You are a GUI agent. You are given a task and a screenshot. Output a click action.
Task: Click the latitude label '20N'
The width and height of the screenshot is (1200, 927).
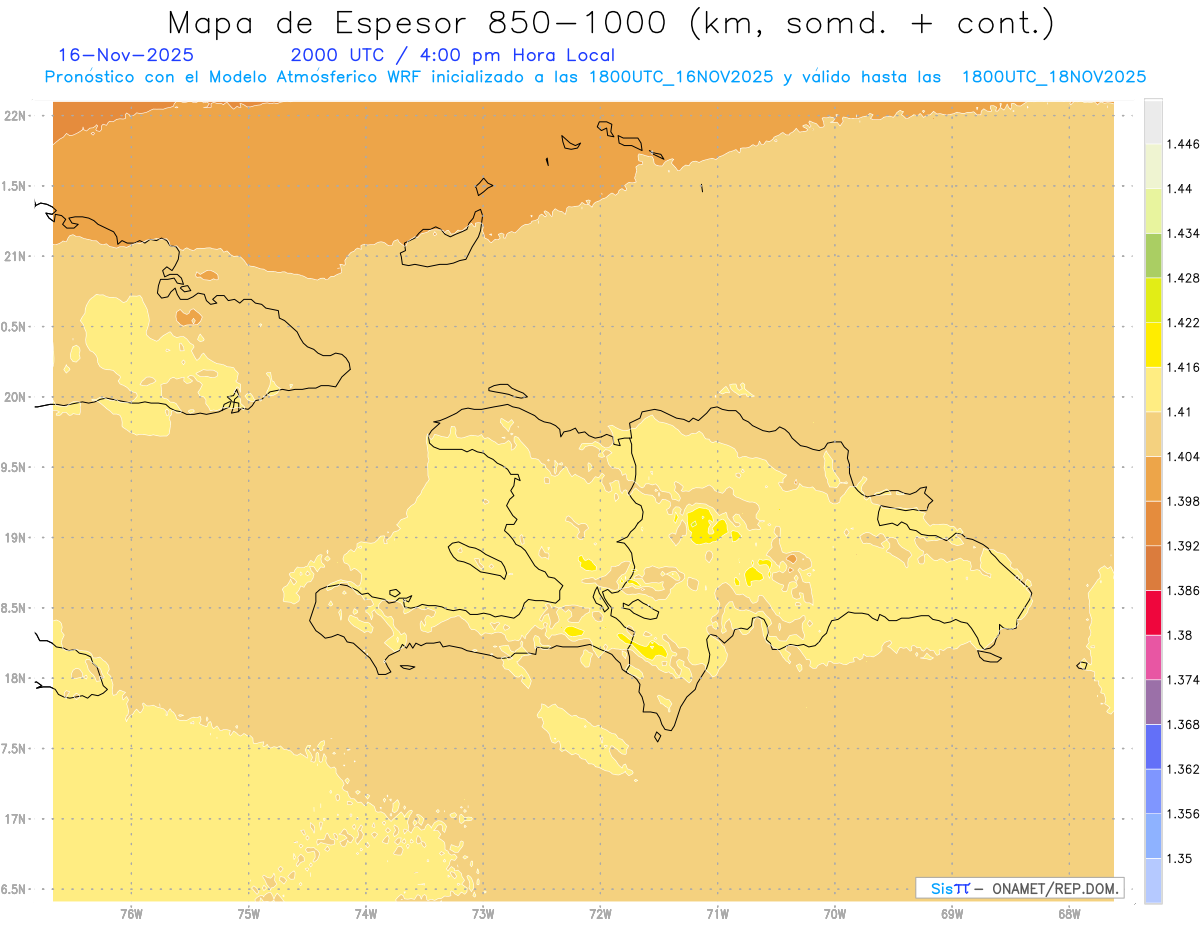[x=15, y=397]
